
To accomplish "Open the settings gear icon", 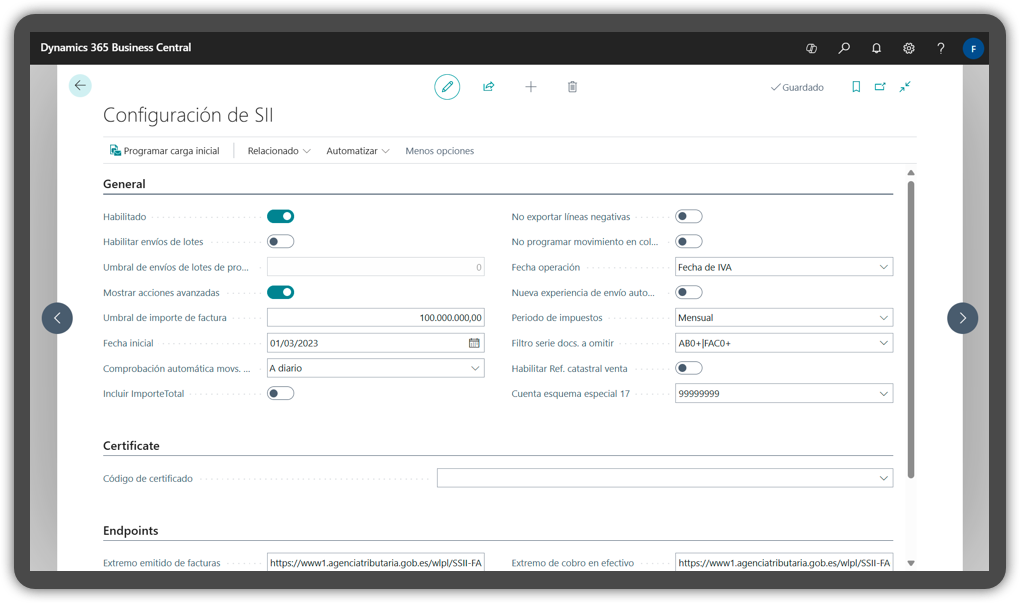I will 909,48.
